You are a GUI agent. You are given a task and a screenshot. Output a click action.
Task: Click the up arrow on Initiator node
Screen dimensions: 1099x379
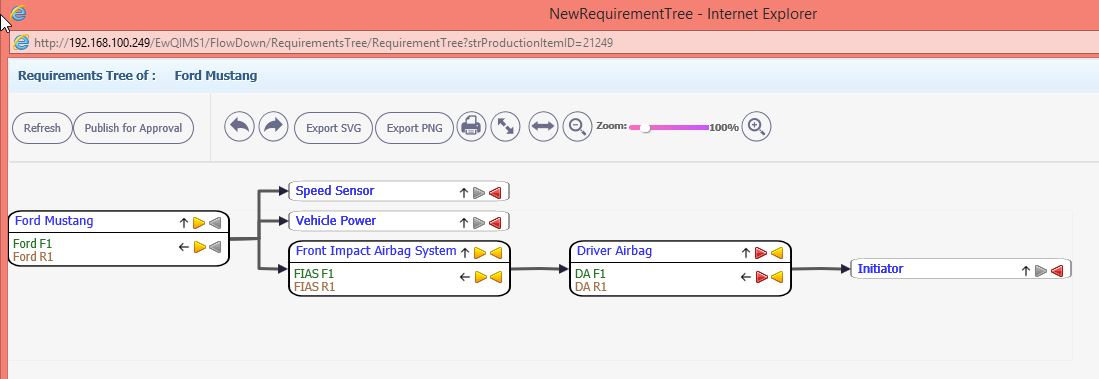coord(1025,270)
